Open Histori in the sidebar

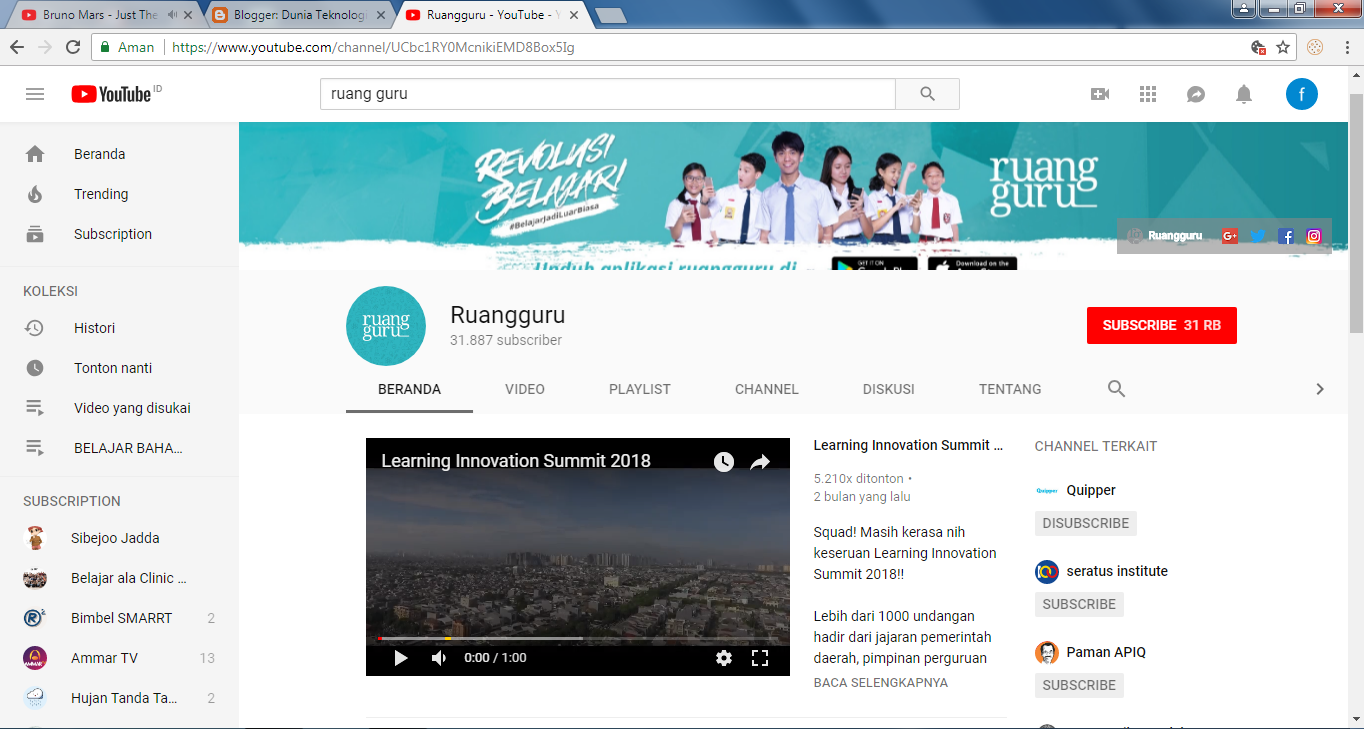click(x=119, y=328)
